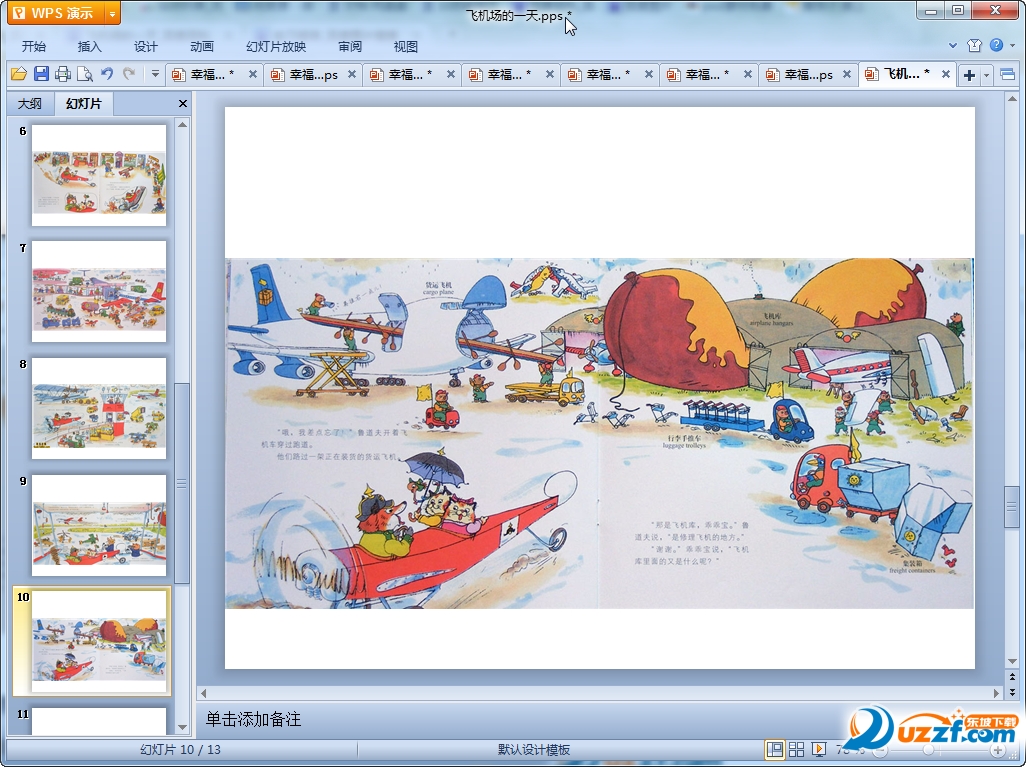Expand the quick access toolbar customize dropdown
The width and height of the screenshot is (1026, 767).
pyautogui.click(x=155, y=74)
